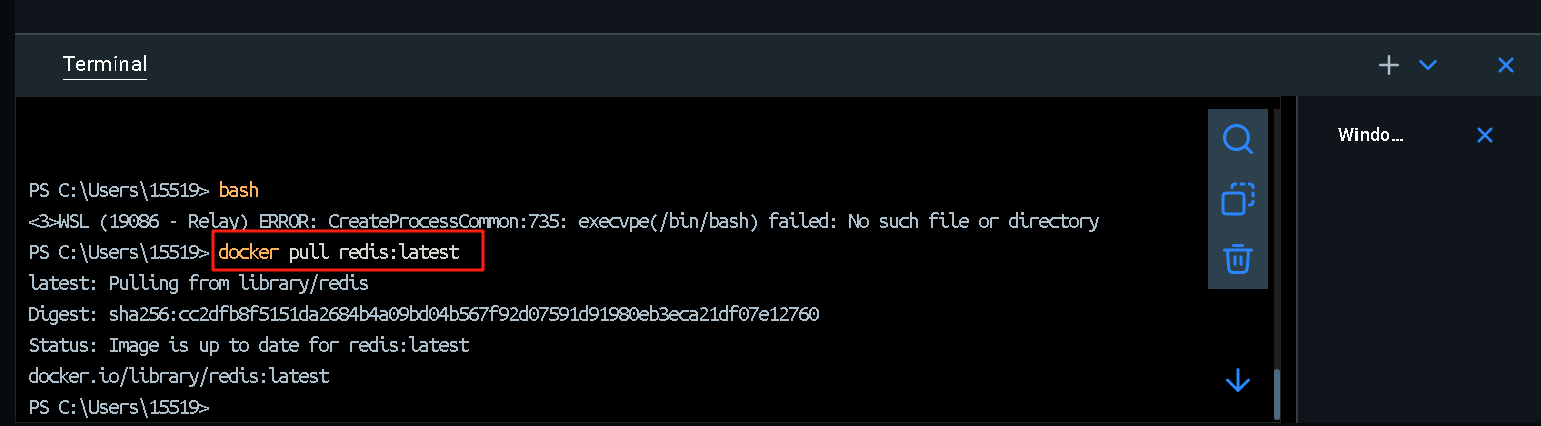Click the docker.io/library/redis:latest output line

179,376
